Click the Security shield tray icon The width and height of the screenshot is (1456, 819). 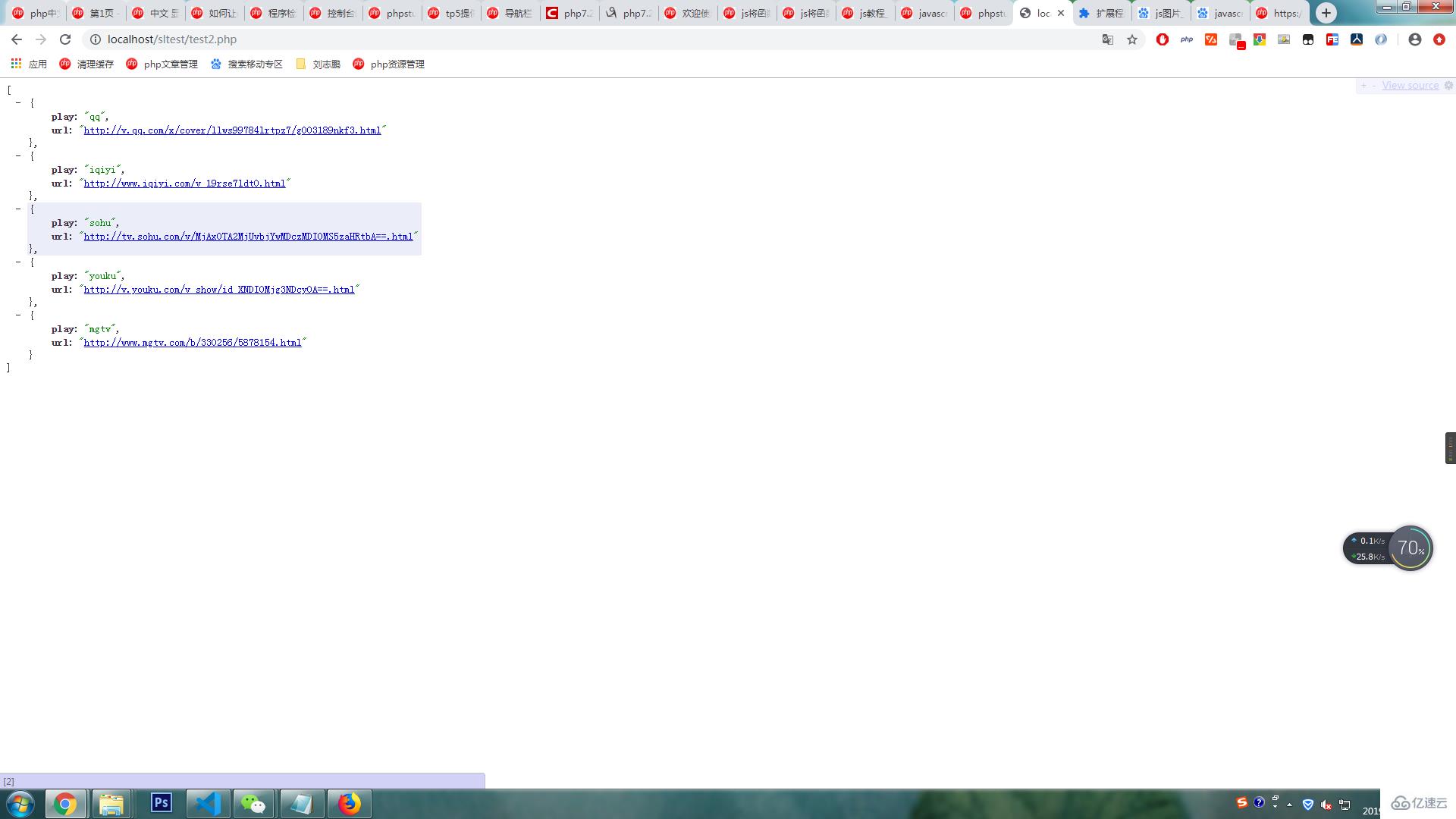(x=1308, y=804)
